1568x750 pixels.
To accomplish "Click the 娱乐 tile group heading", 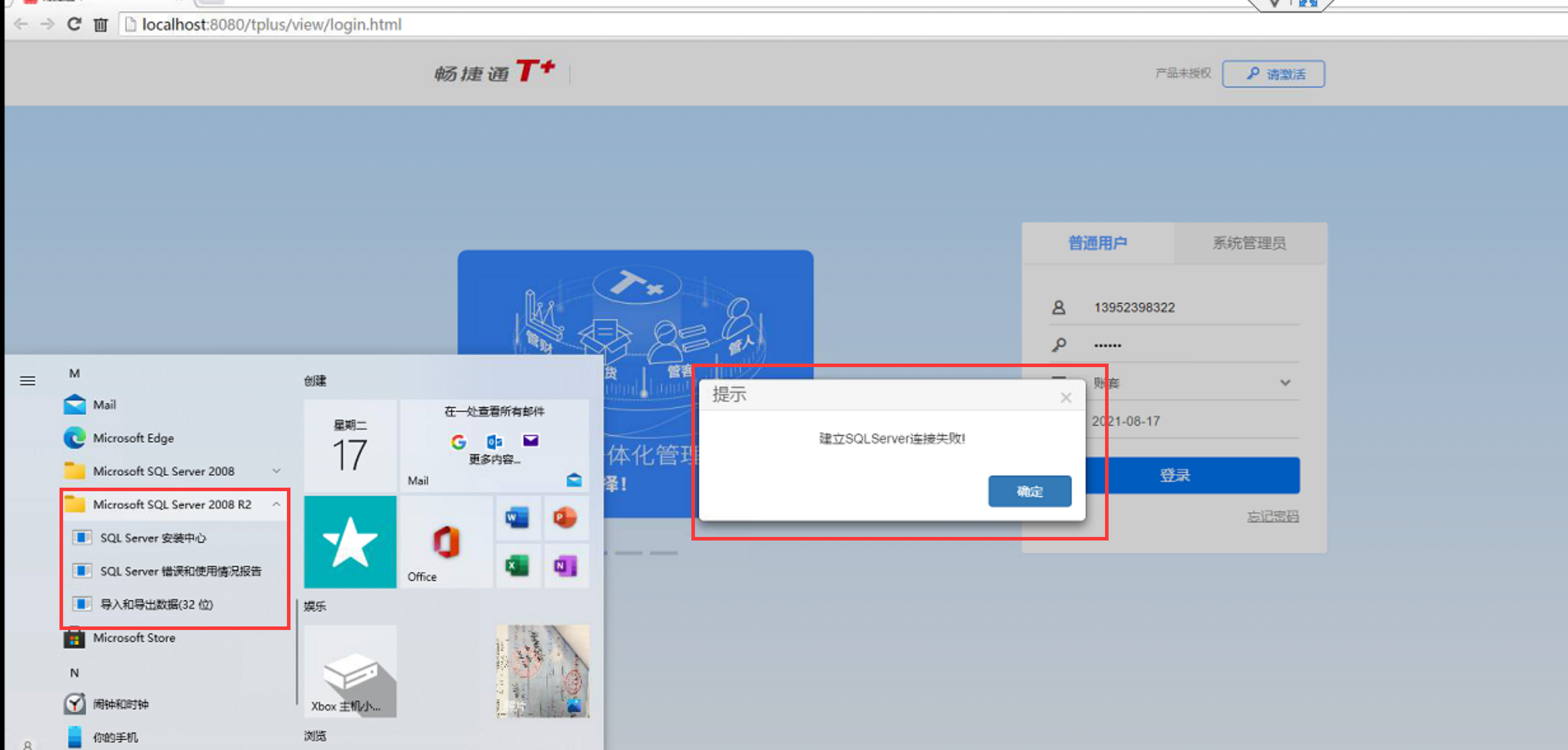I will (x=315, y=606).
